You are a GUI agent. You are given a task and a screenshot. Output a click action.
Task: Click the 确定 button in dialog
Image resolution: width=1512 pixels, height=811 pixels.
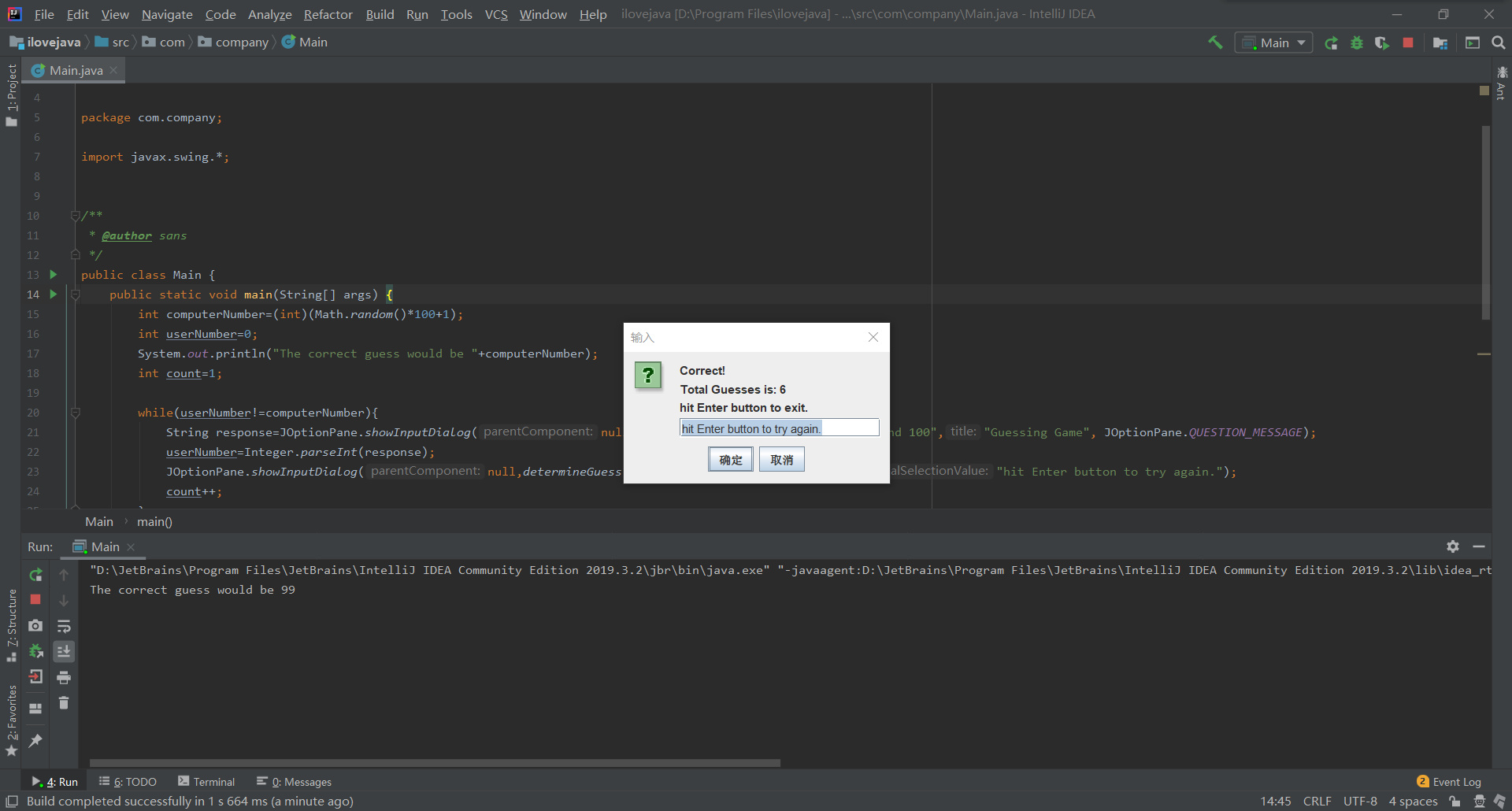(731, 460)
